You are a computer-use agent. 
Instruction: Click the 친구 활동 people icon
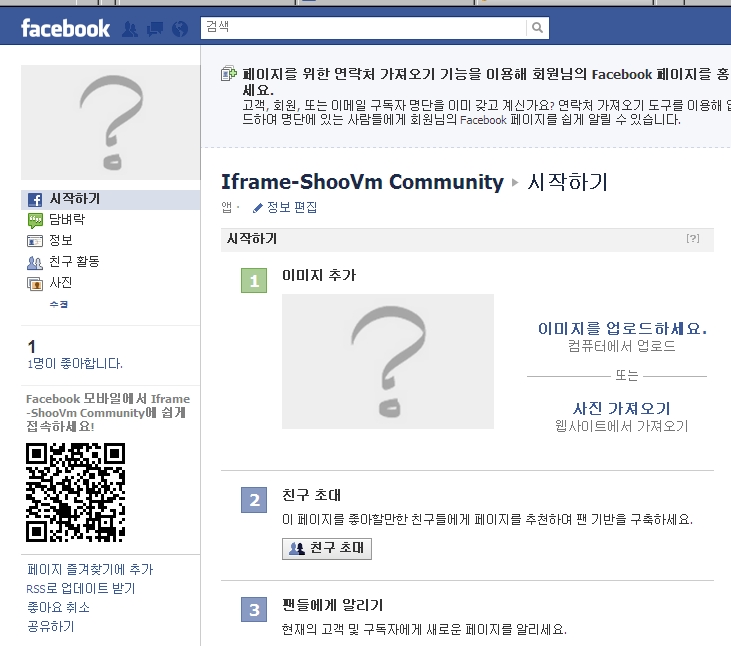[x=35, y=263]
